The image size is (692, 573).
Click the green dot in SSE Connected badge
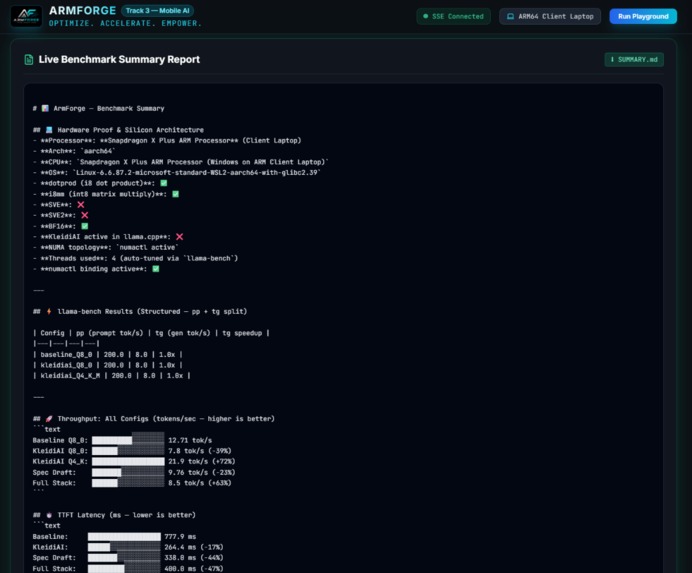(425, 16)
